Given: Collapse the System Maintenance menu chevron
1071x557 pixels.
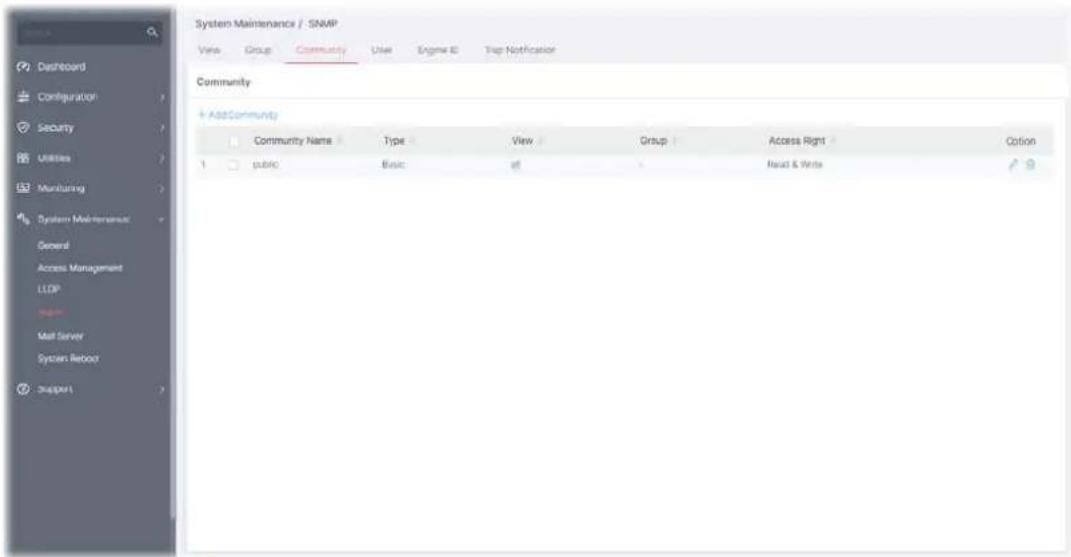Looking at the screenshot, I should [162, 219].
